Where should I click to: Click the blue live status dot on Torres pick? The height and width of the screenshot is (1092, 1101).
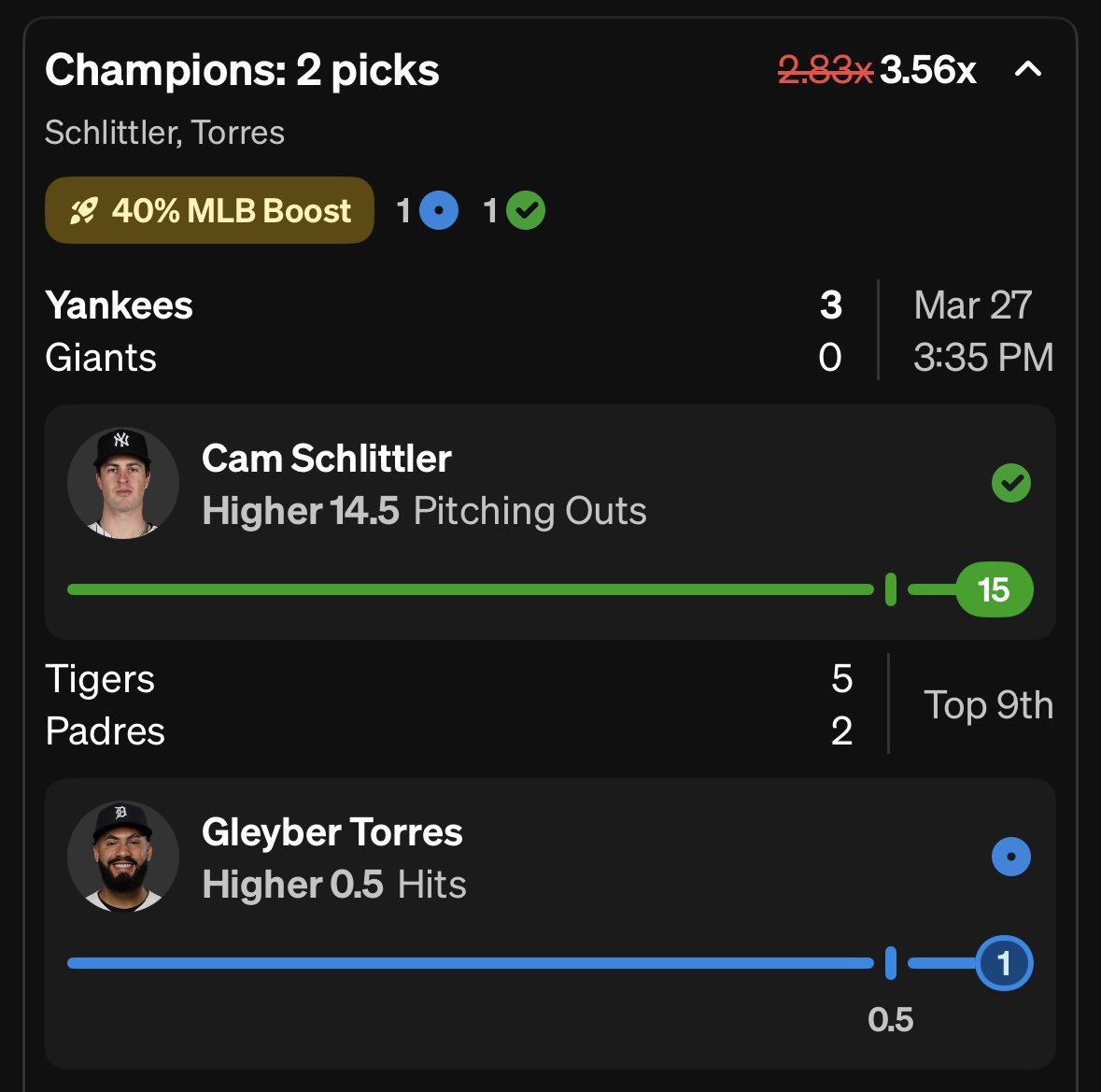click(x=1010, y=857)
